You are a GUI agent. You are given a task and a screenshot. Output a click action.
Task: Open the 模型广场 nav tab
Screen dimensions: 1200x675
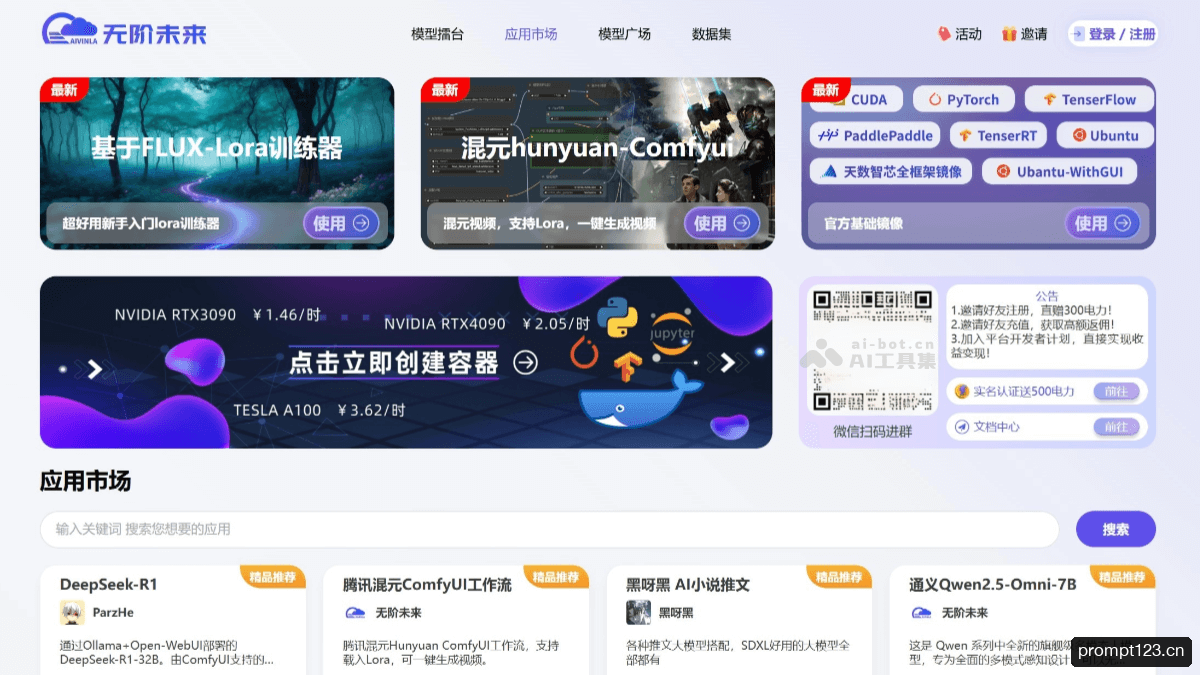624,34
